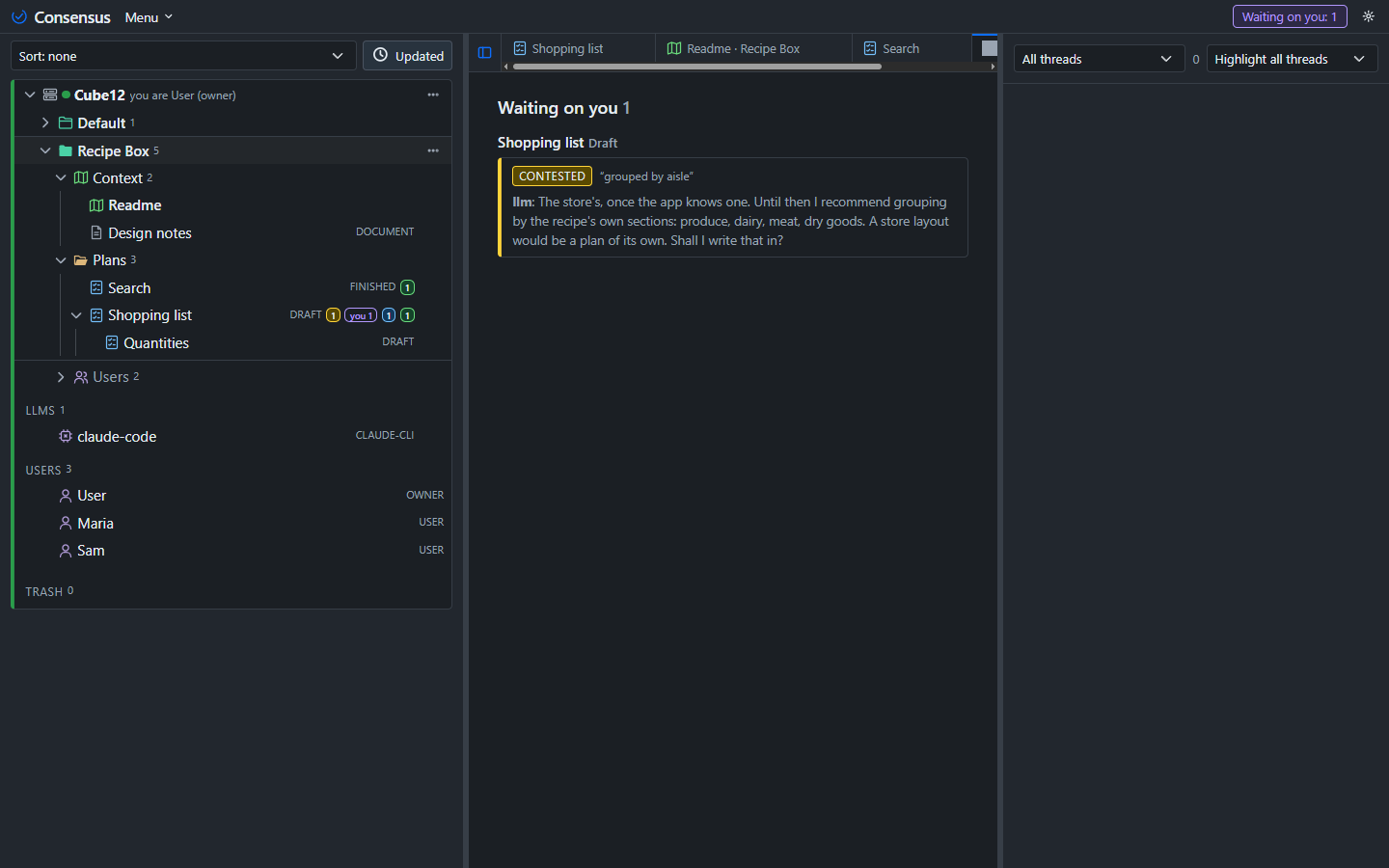Click the yellow contested badge on Shopping list
Viewport: 1389px width, 868px height.
pos(334,315)
